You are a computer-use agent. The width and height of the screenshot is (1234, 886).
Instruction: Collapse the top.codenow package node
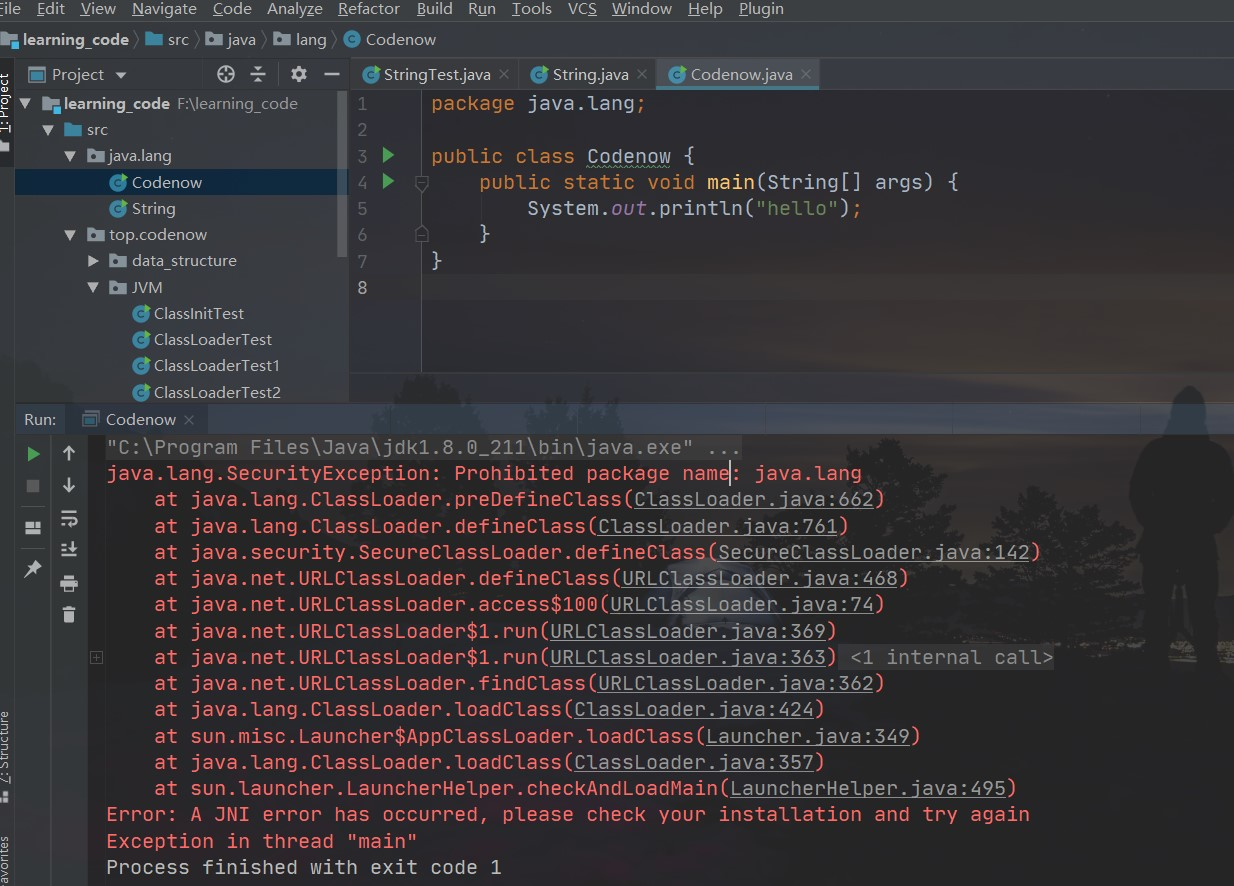69,235
